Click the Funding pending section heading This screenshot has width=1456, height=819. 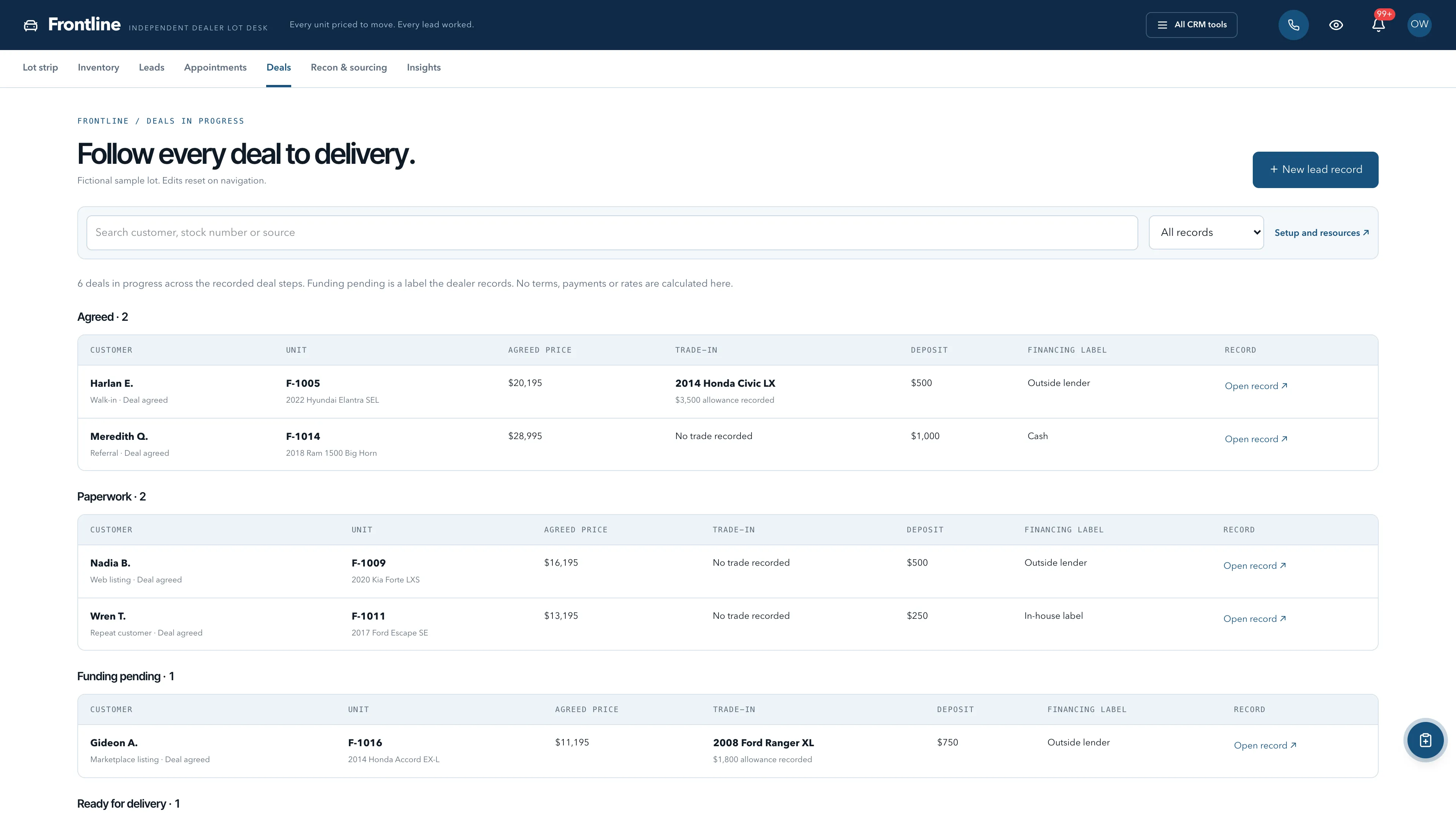tap(126, 676)
